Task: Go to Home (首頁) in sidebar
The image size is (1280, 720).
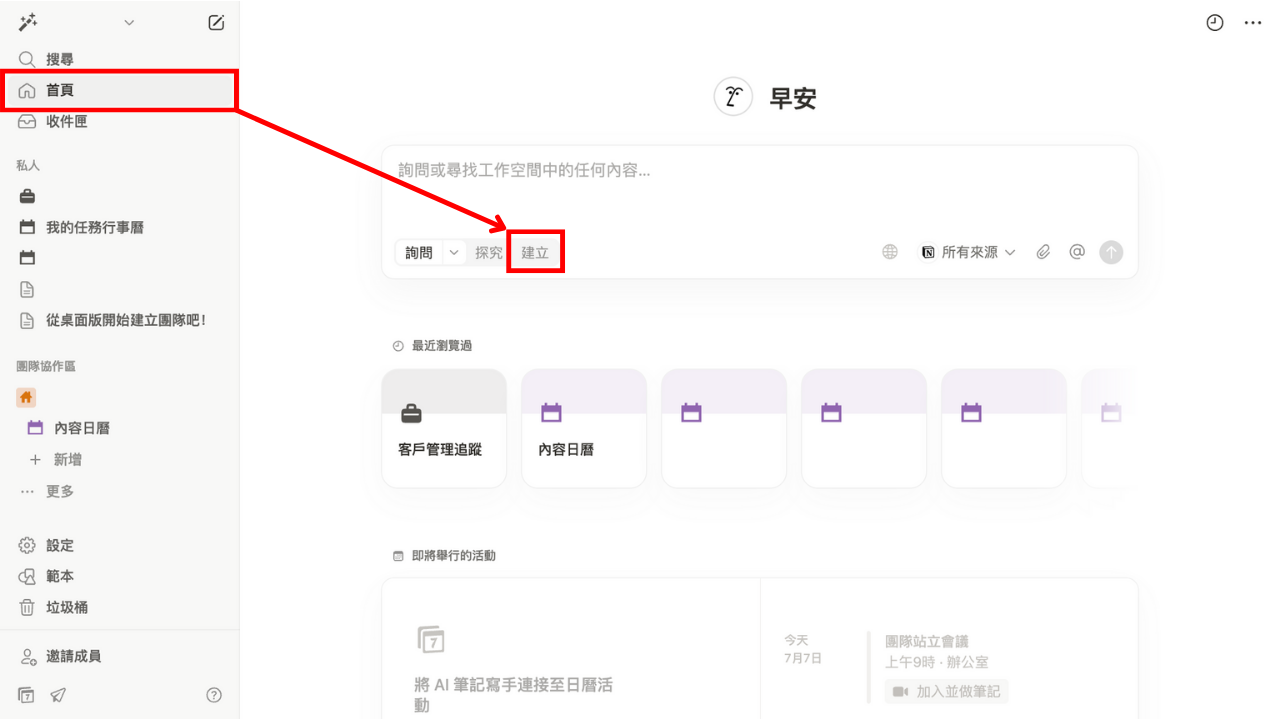Action: coord(120,90)
